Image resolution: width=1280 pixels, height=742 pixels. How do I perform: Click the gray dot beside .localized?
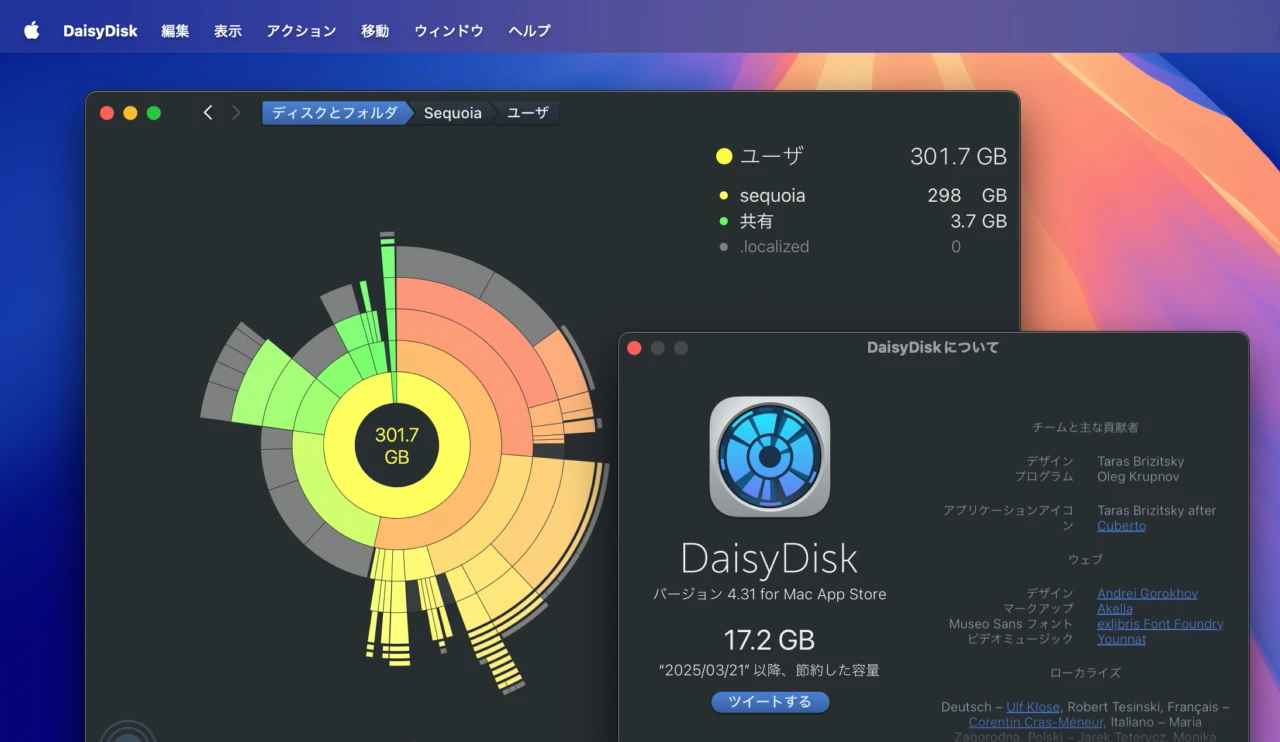721,246
